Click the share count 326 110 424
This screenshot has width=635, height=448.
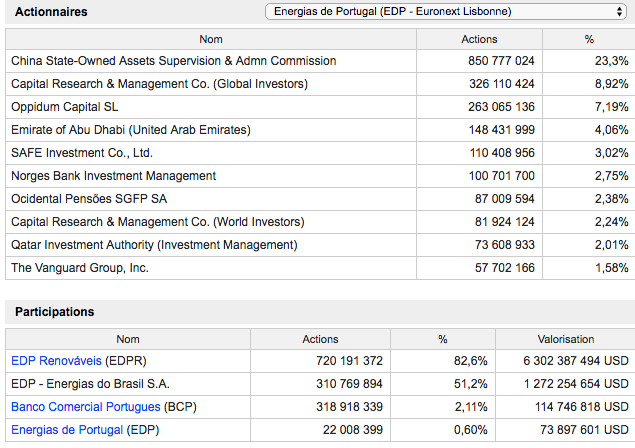[x=502, y=84]
